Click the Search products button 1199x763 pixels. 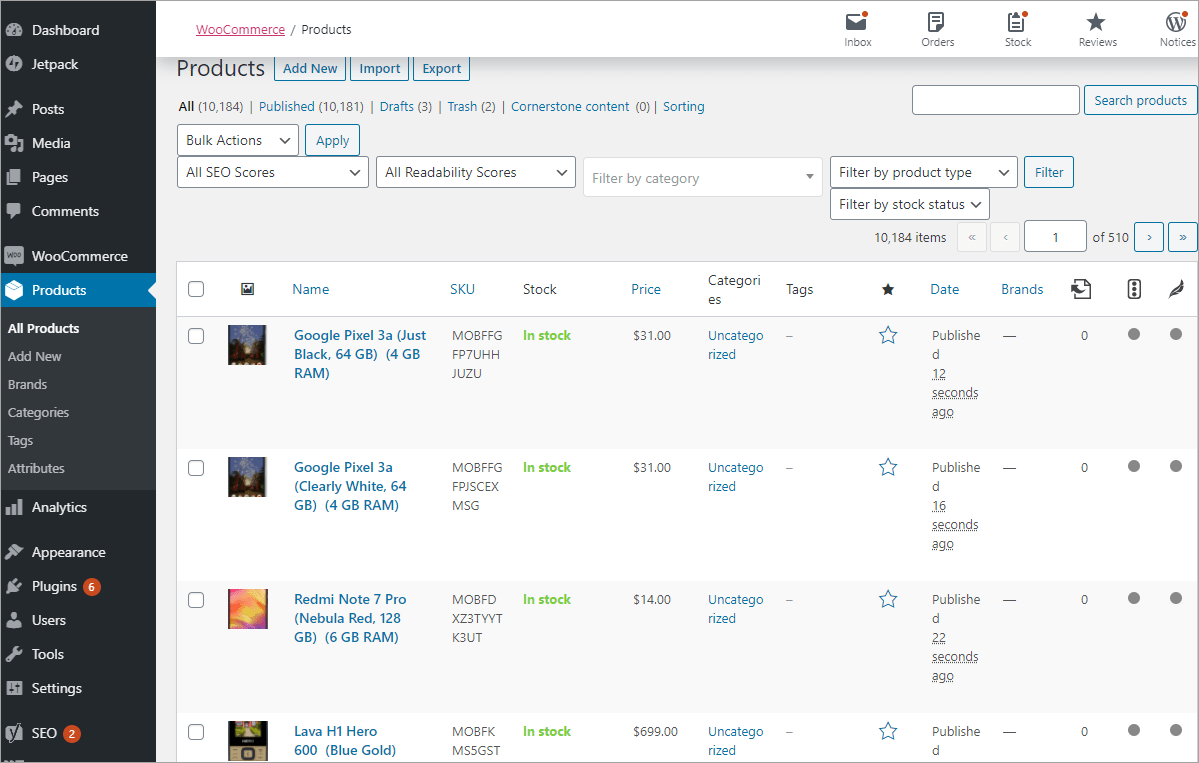click(1140, 100)
